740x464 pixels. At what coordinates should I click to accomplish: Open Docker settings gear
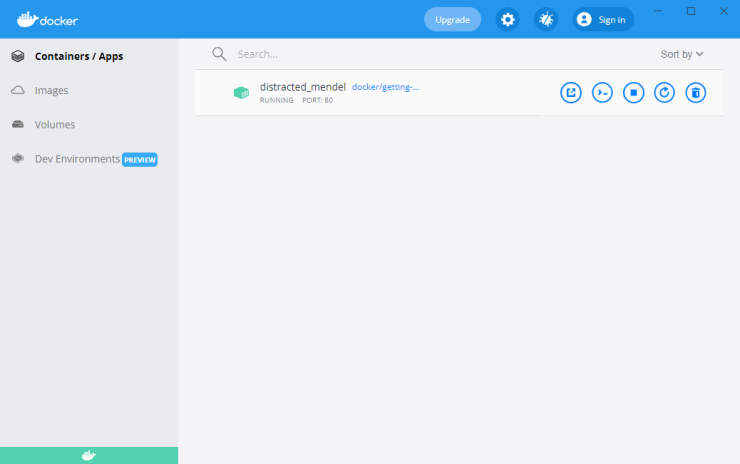click(x=507, y=19)
